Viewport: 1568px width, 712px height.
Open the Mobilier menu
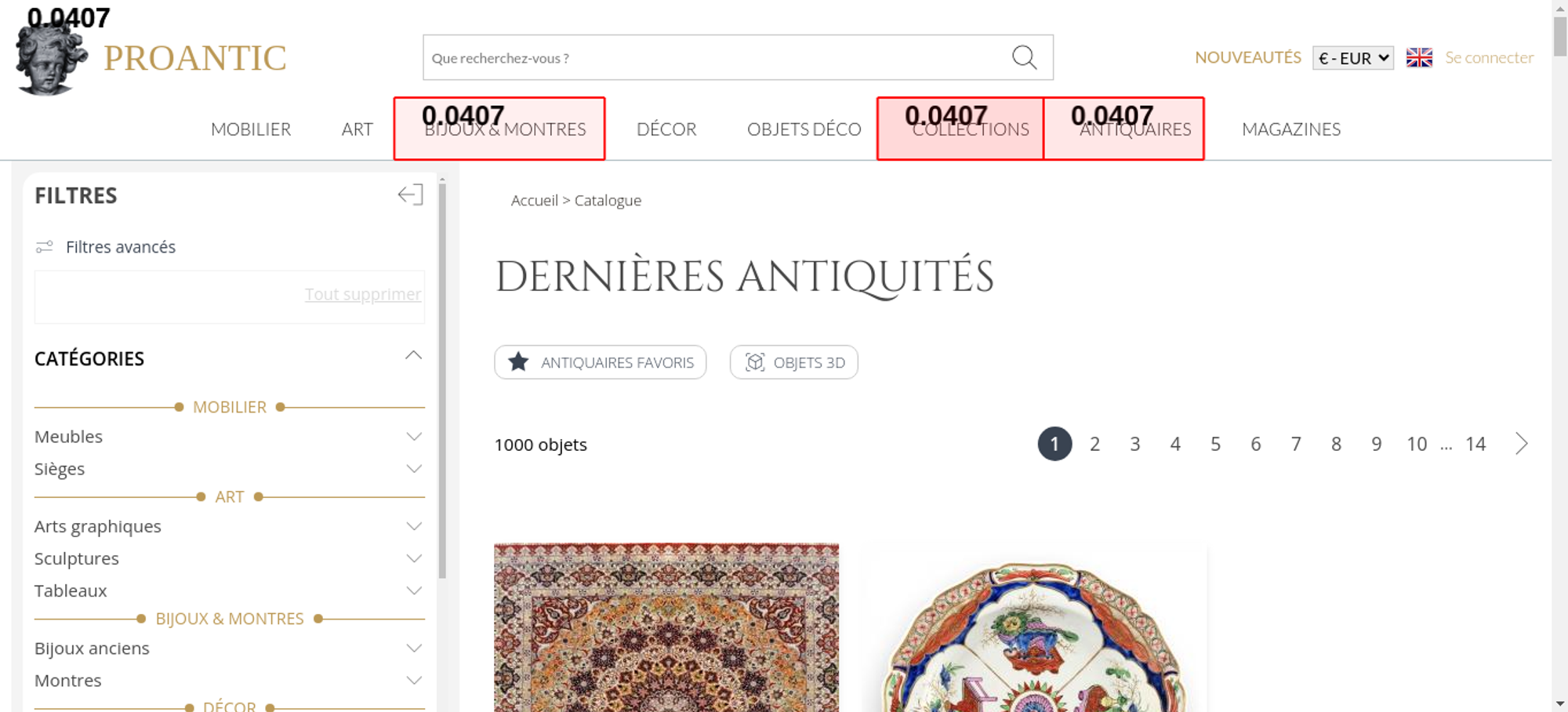coord(251,129)
